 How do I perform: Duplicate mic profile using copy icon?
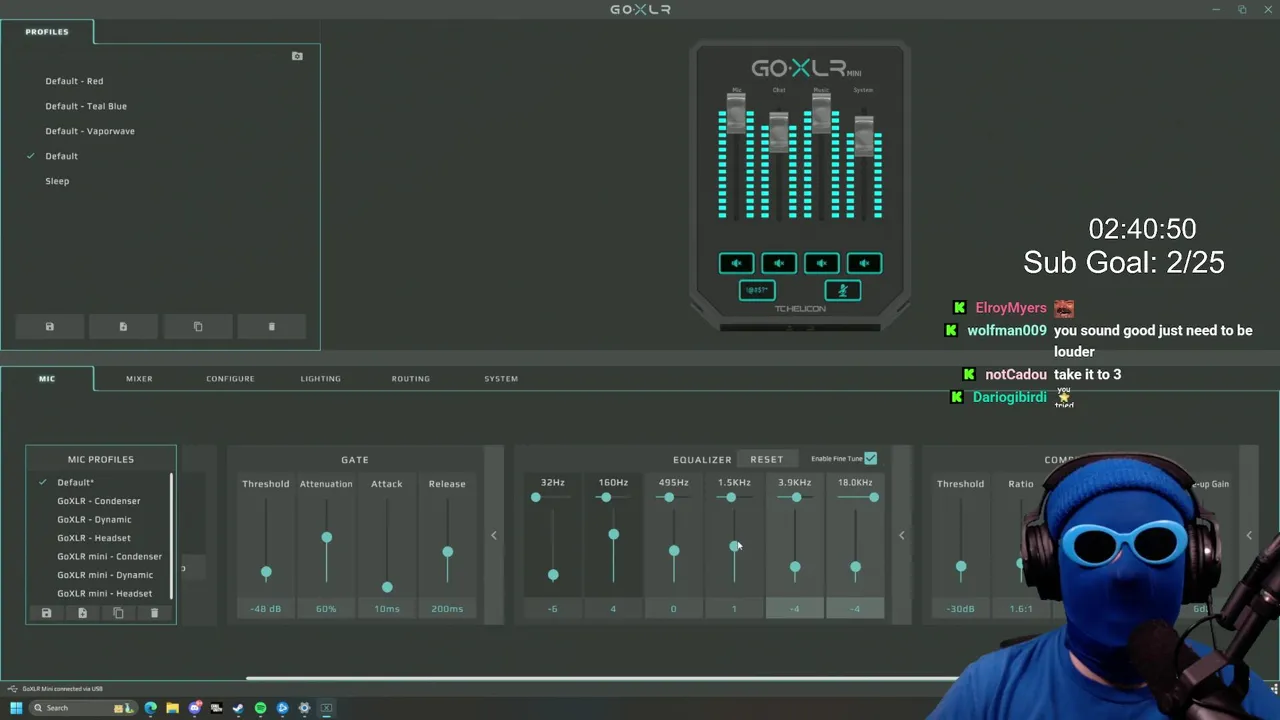[118, 613]
